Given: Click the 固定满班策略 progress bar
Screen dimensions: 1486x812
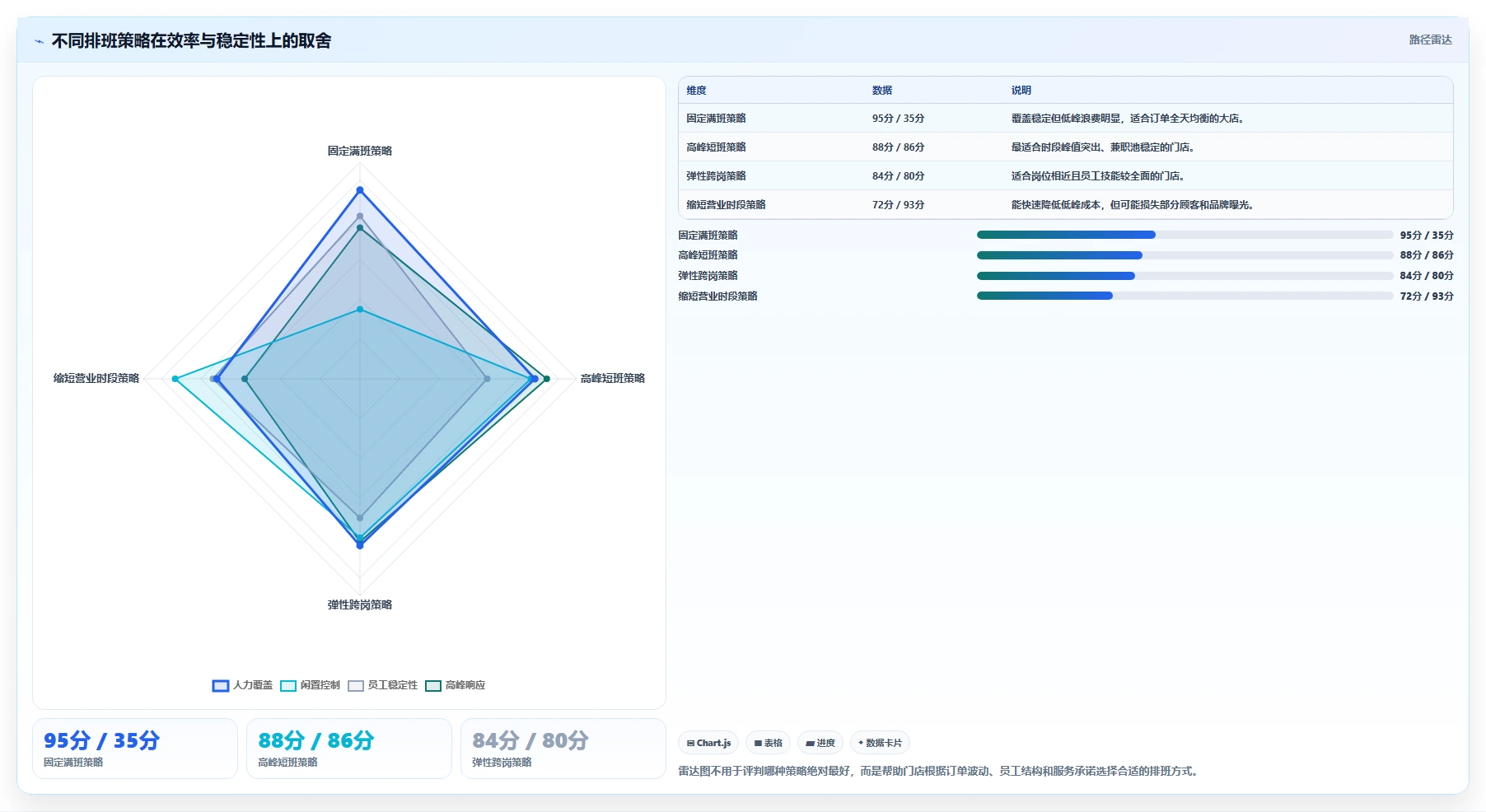Looking at the screenshot, I should coord(1185,235).
